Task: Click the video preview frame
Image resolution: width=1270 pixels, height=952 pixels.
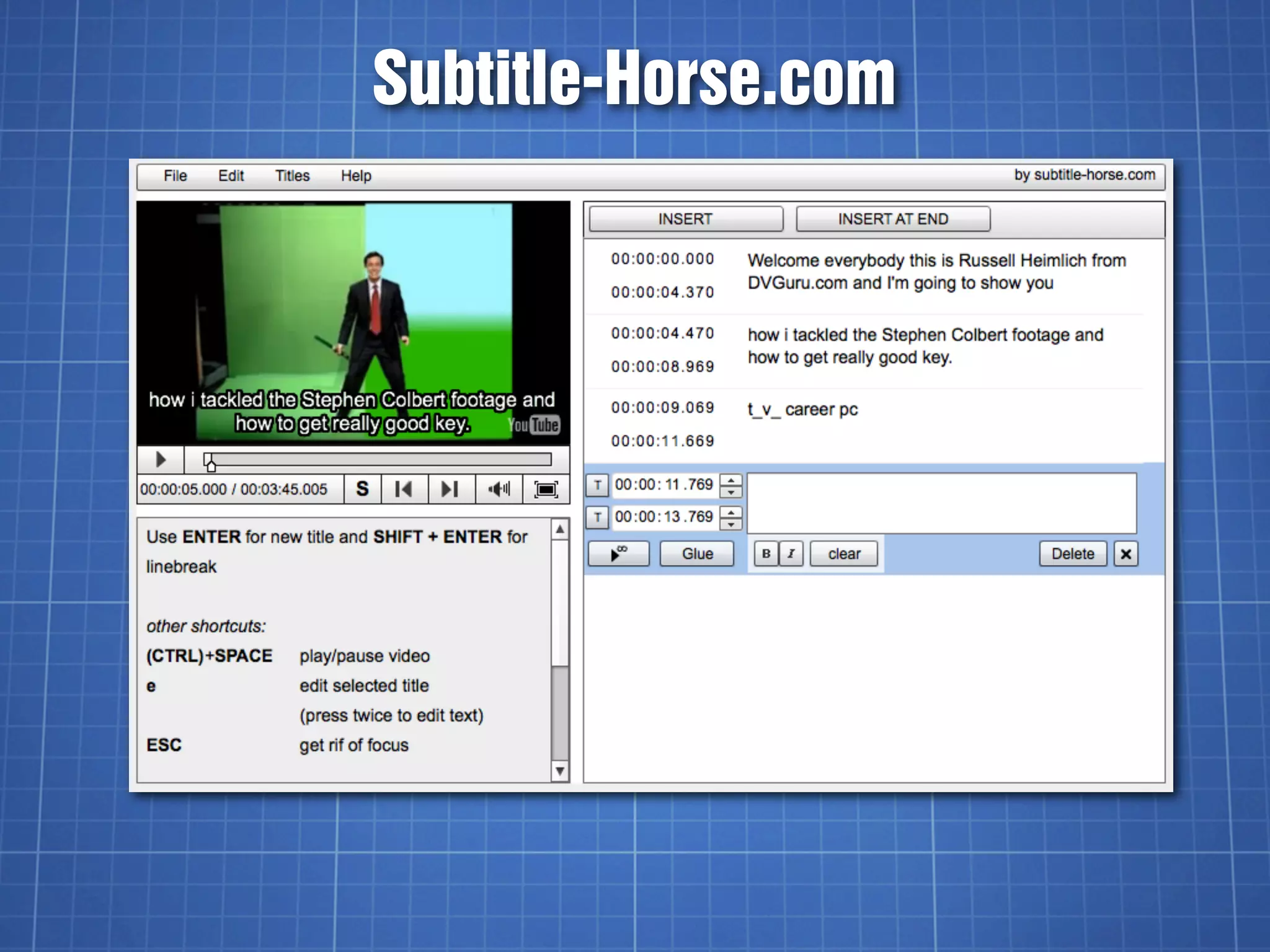Action: [353, 322]
